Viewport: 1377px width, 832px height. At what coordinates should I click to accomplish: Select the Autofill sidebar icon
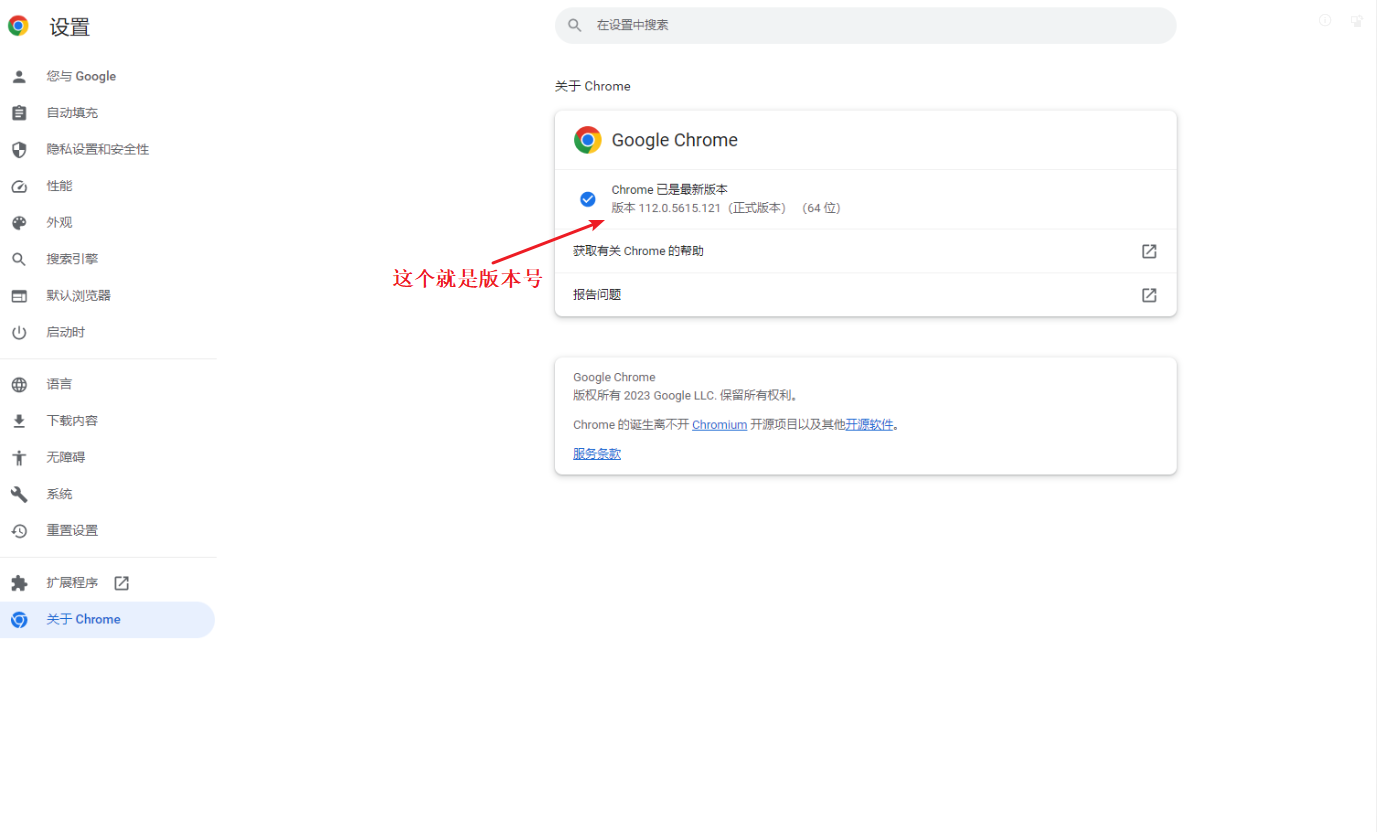click(x=20, y=112)
